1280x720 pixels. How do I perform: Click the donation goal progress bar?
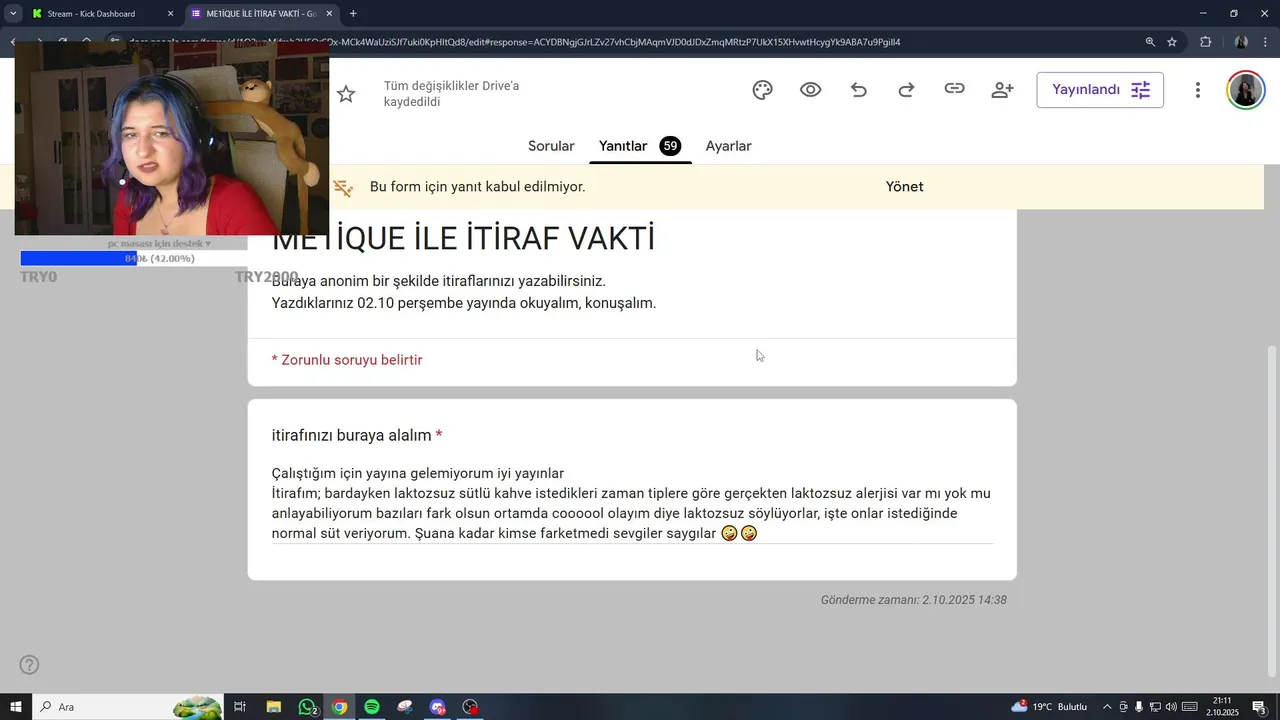click(133, 258)
